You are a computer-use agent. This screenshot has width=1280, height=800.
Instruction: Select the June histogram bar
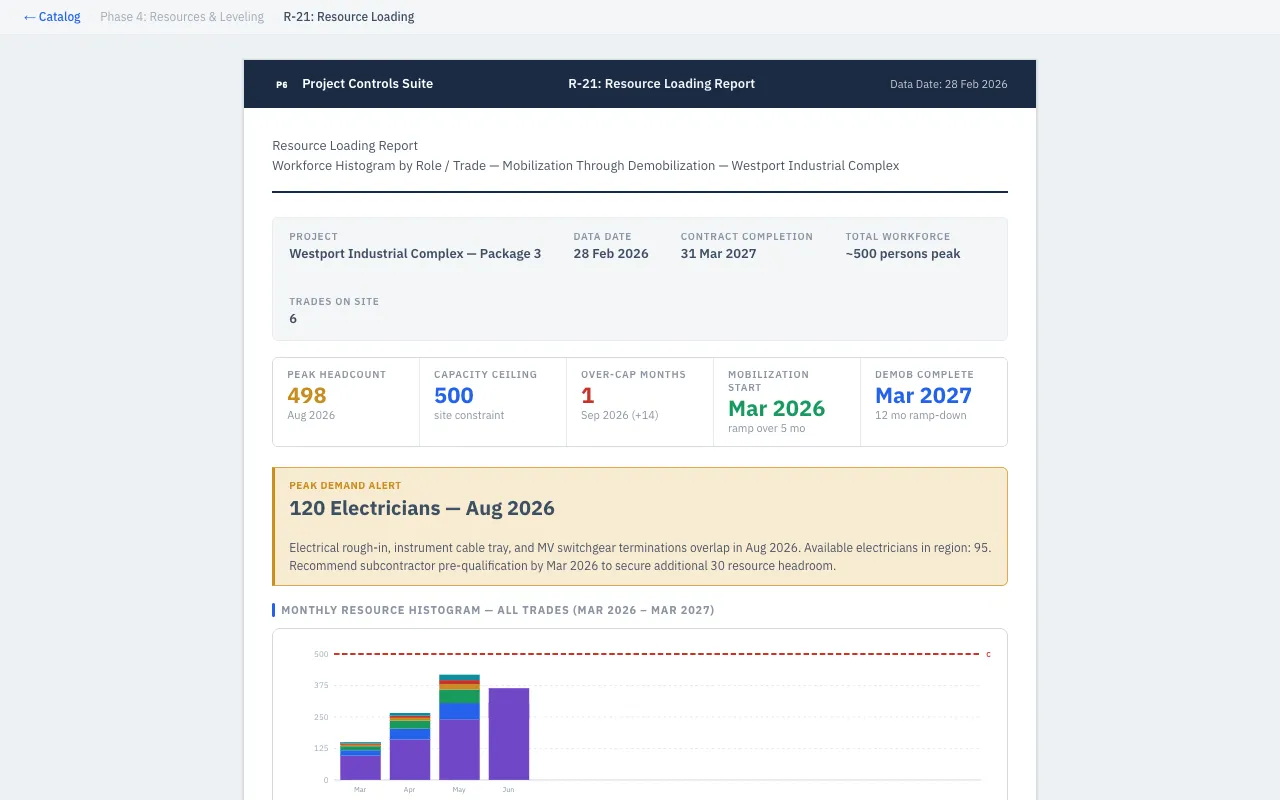tap(508, 733)
